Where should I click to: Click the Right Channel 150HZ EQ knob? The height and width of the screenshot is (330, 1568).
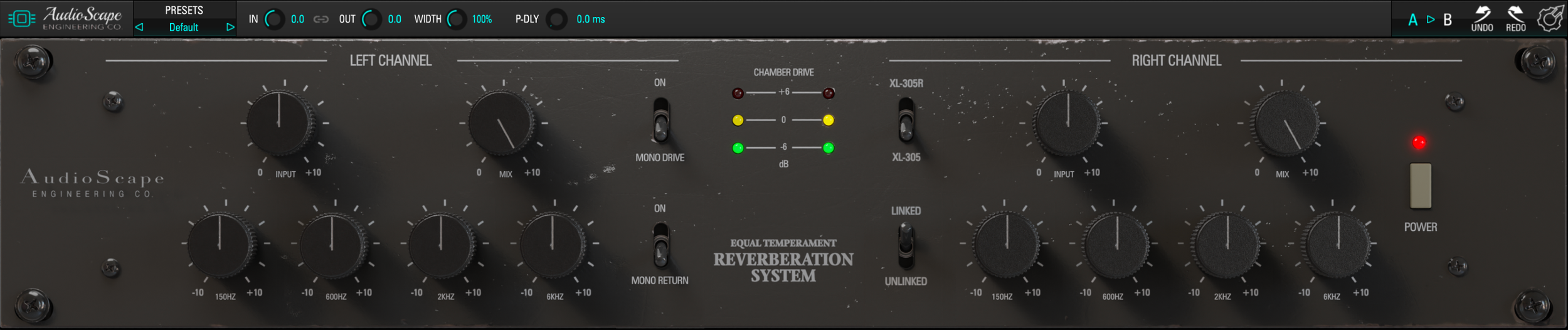pyautogui.click(x=1006, y=244)
